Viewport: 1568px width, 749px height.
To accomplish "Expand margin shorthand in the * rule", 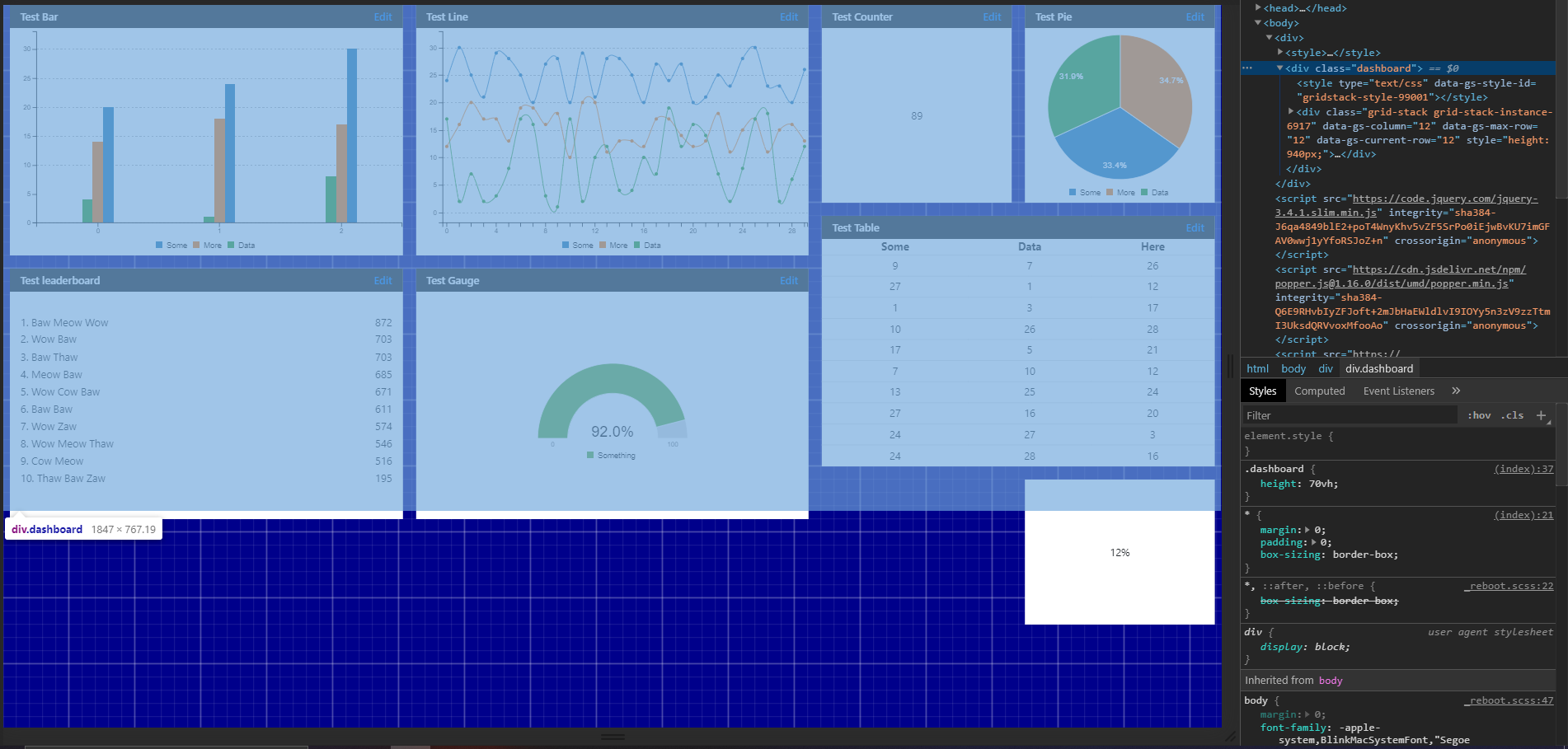I will 1308,530.
